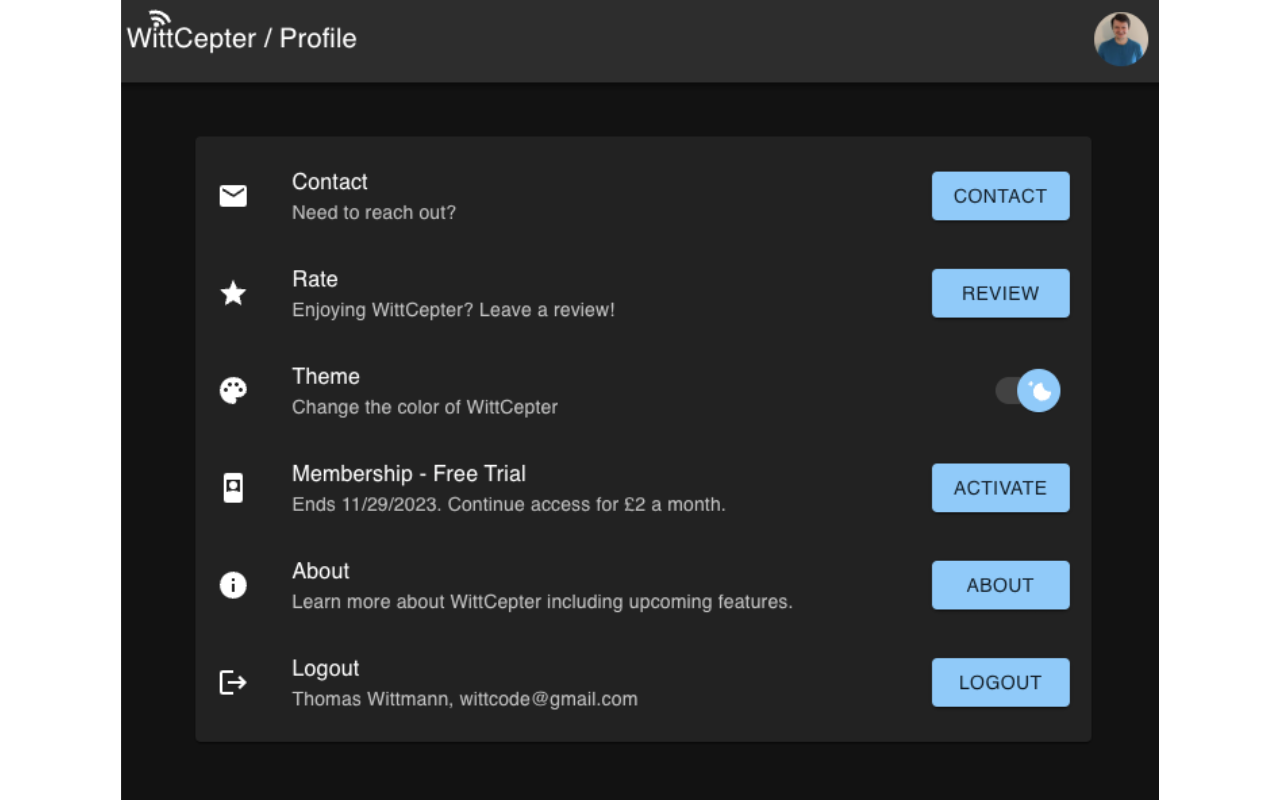Screen dimensions: 1280x800
Task: Sign out using the LOGOUT button
Action: coord(1001,682)
